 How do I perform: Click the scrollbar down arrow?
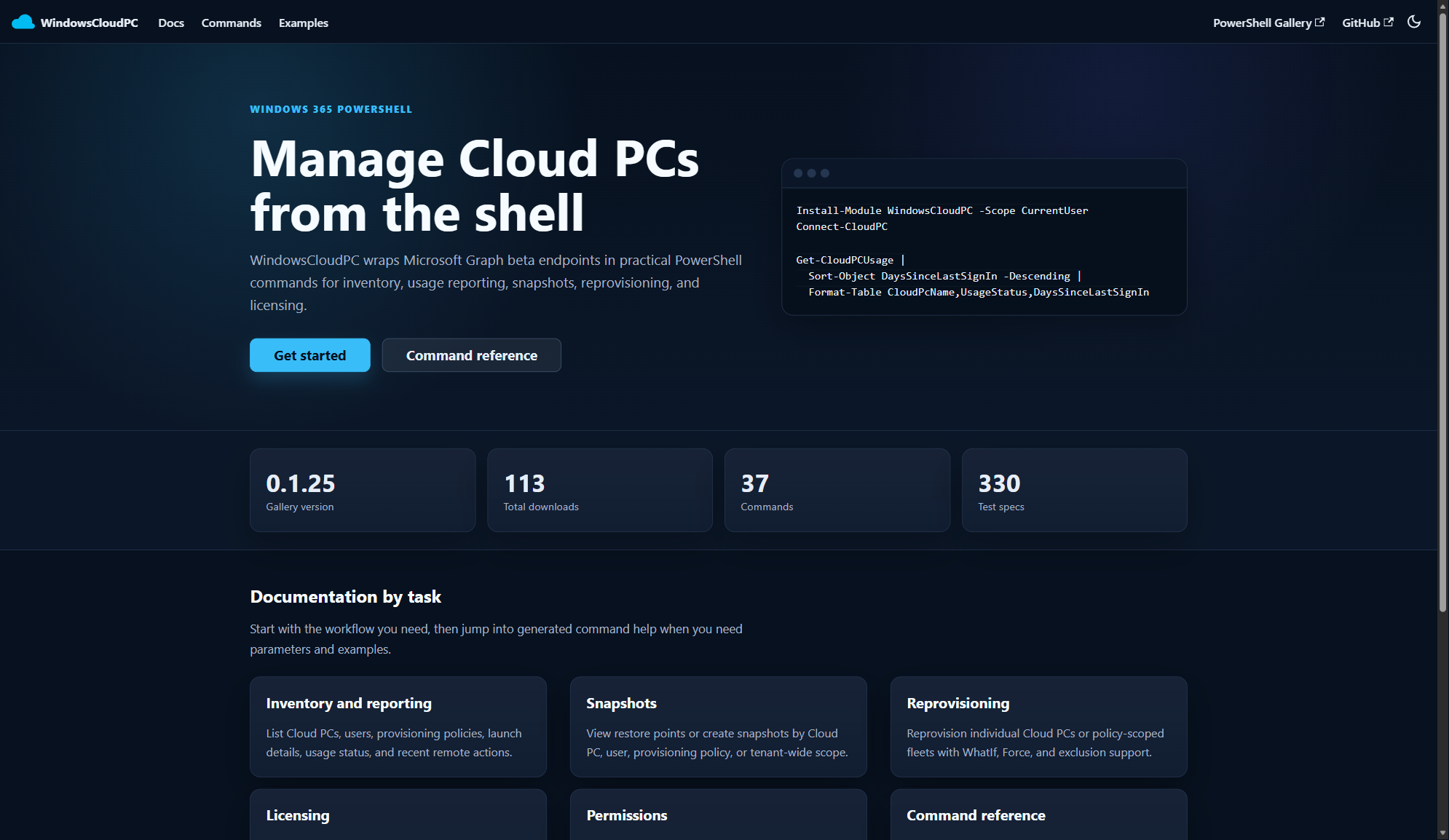(x=1442, y=833)
